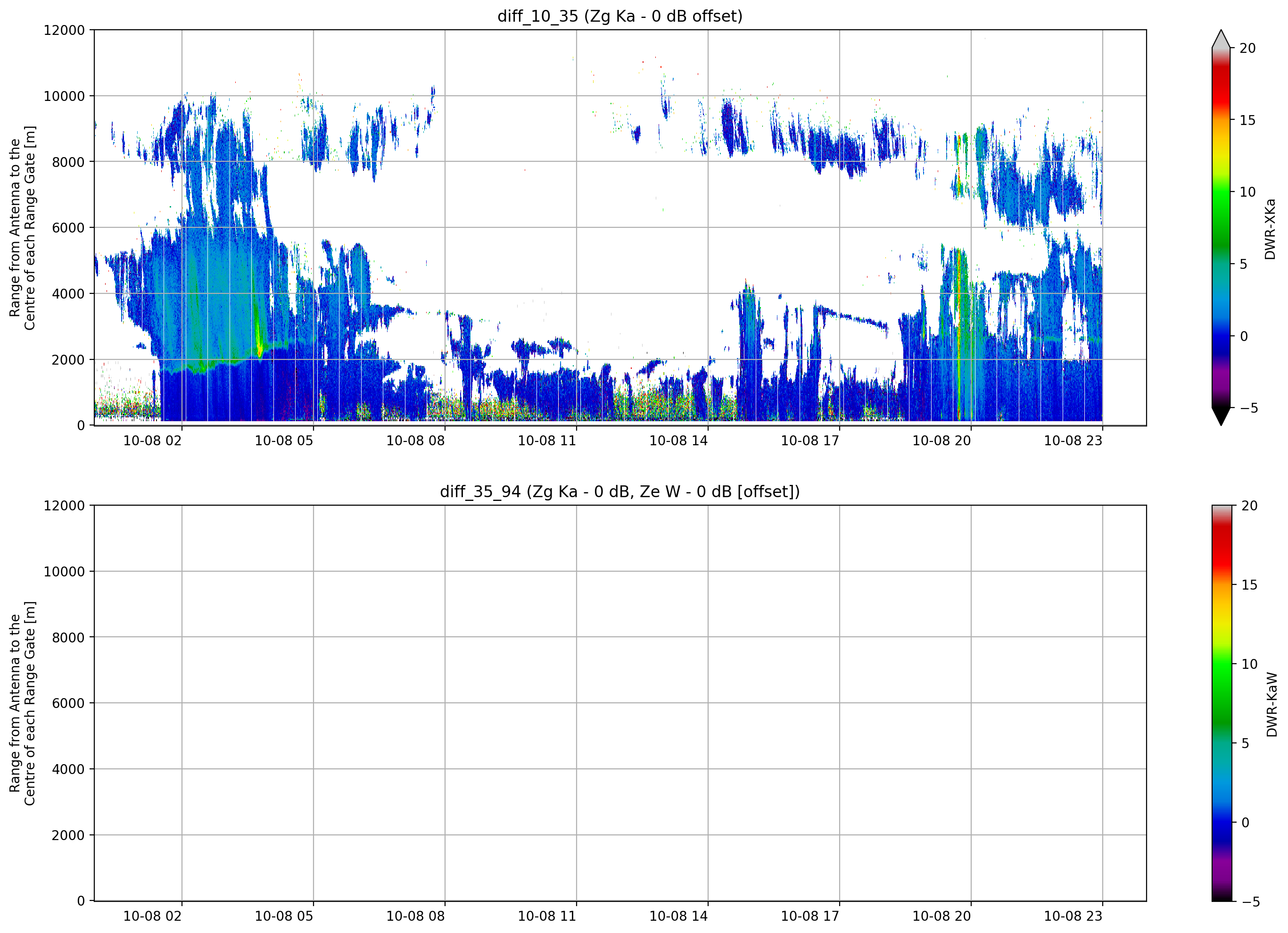Click the 10000 y-tick of the top plot
Viewport: 1288px width, 933px height.
point(64,96)
